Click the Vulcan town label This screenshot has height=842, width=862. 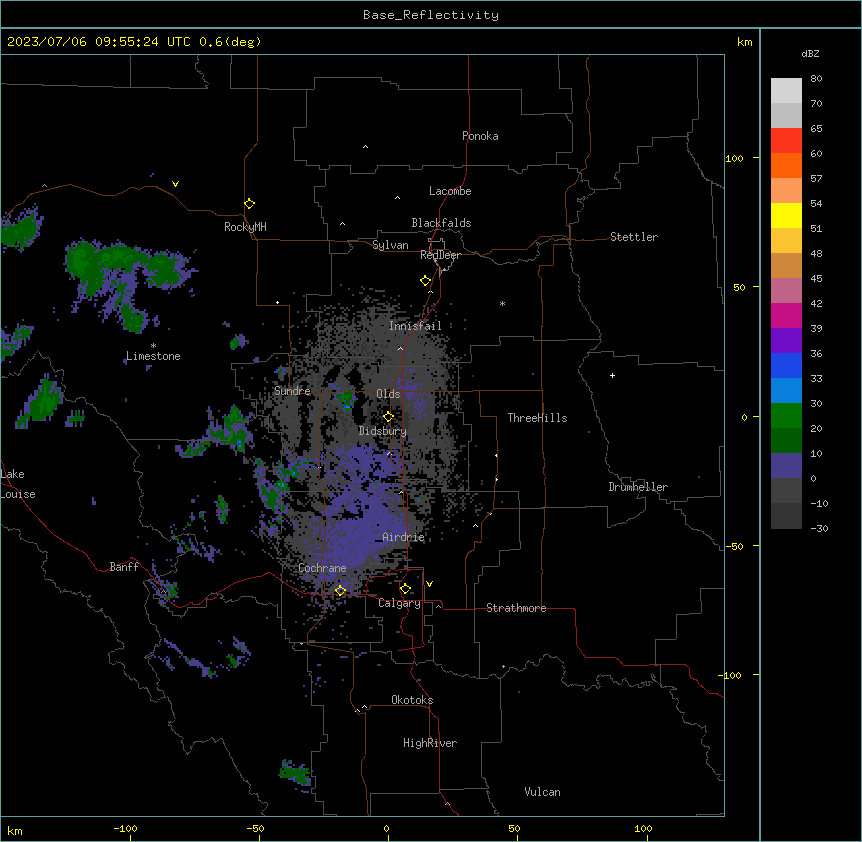point(543,792)
